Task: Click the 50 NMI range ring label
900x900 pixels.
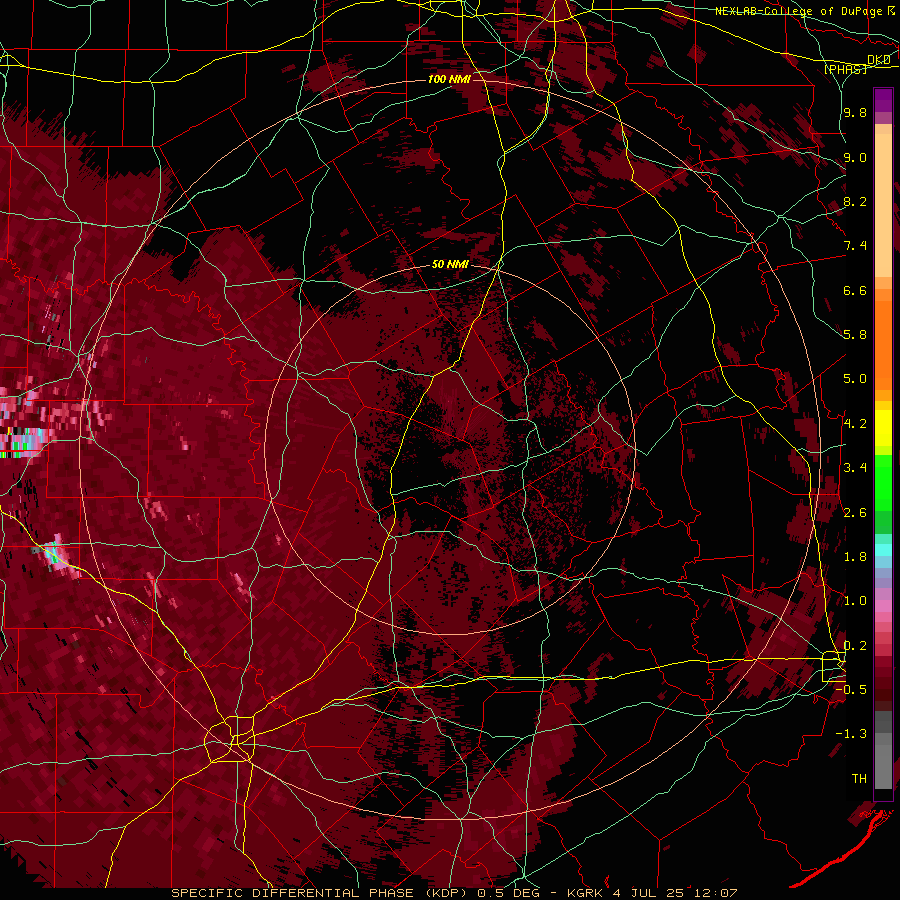Action: click(450, 264)
